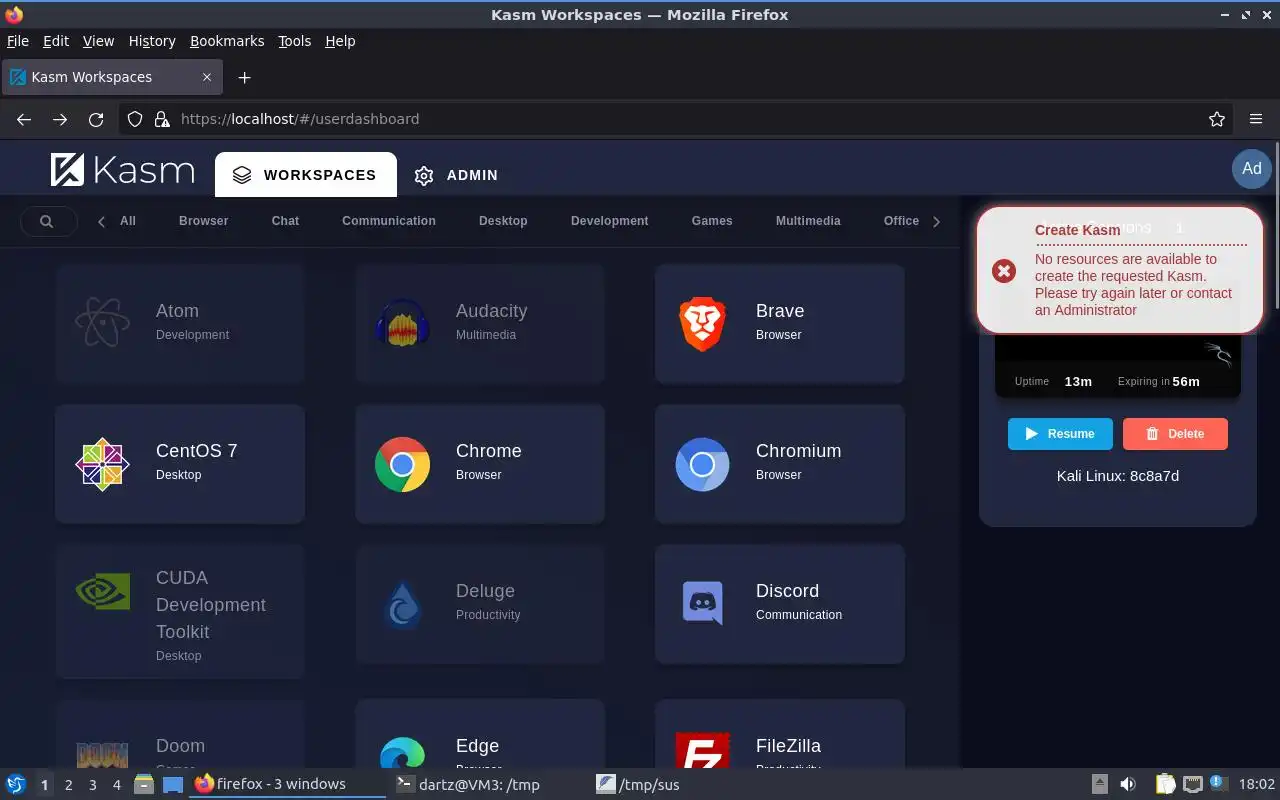Click the Create Kasm notification title
Image resolution: width=1280 pixels, height=800 pixels.
point(1077,230)
